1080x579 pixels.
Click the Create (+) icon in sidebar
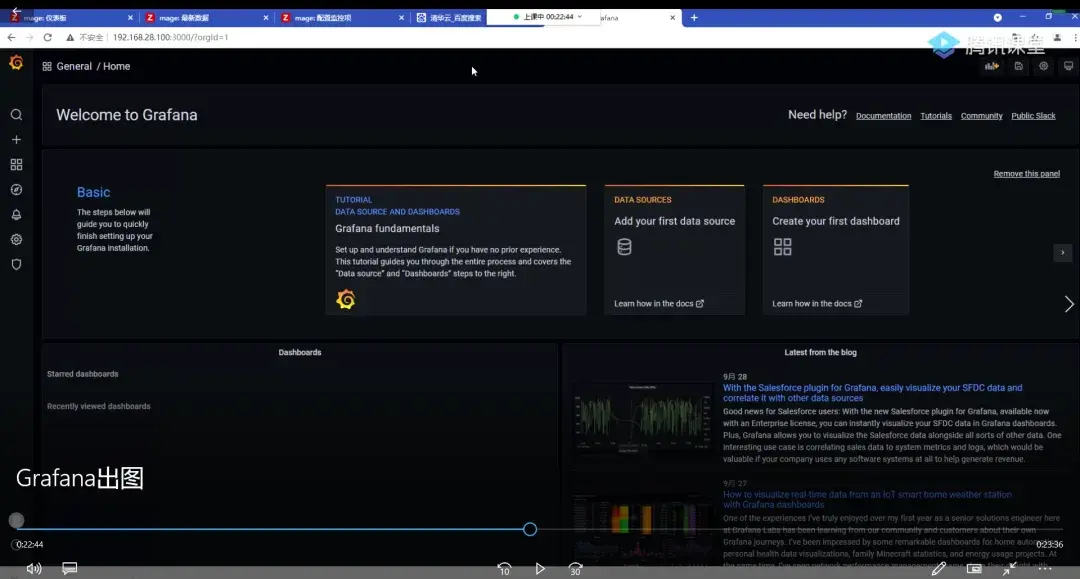pos(16,139)
